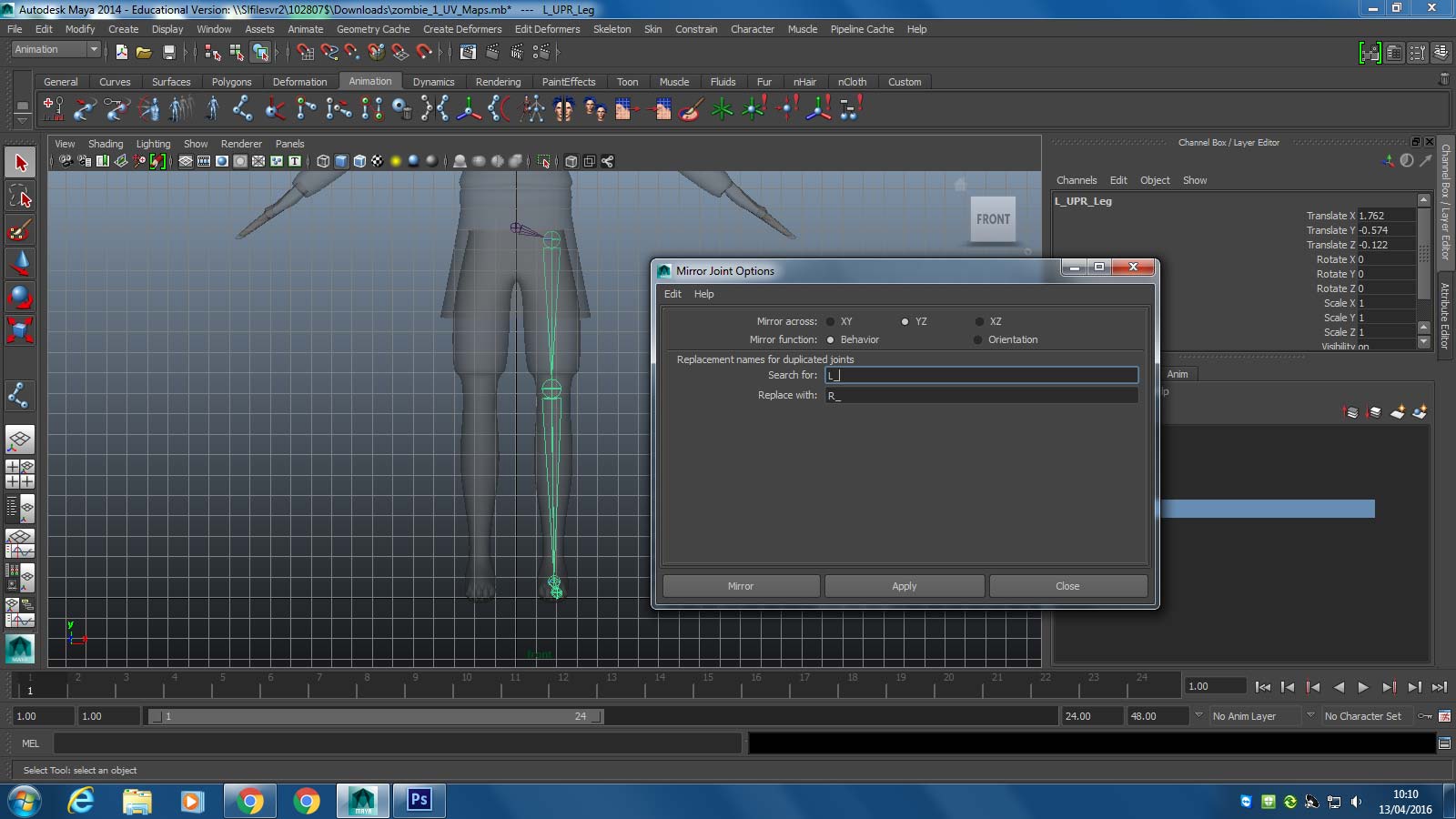Activate the Rotate tool sphere icon
Screen dimensions: 1456x819
coord(20,298)
